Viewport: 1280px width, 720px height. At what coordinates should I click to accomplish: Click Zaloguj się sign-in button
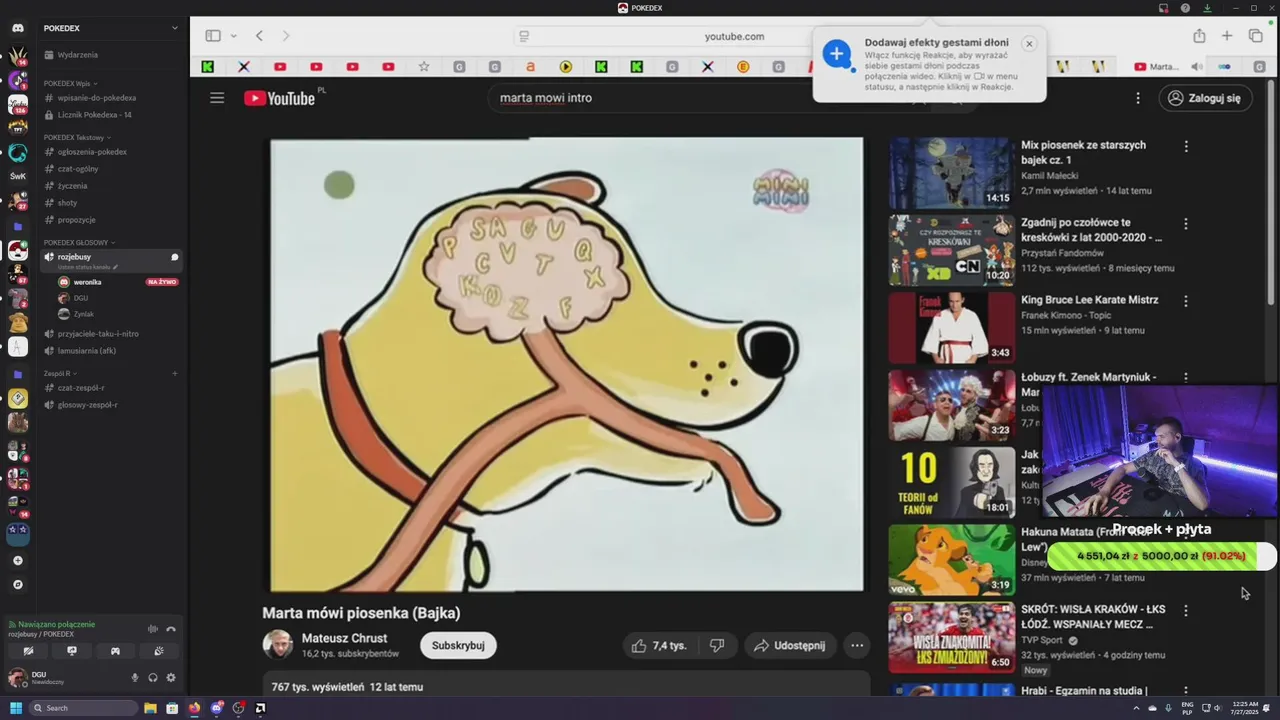point(1205,98)
